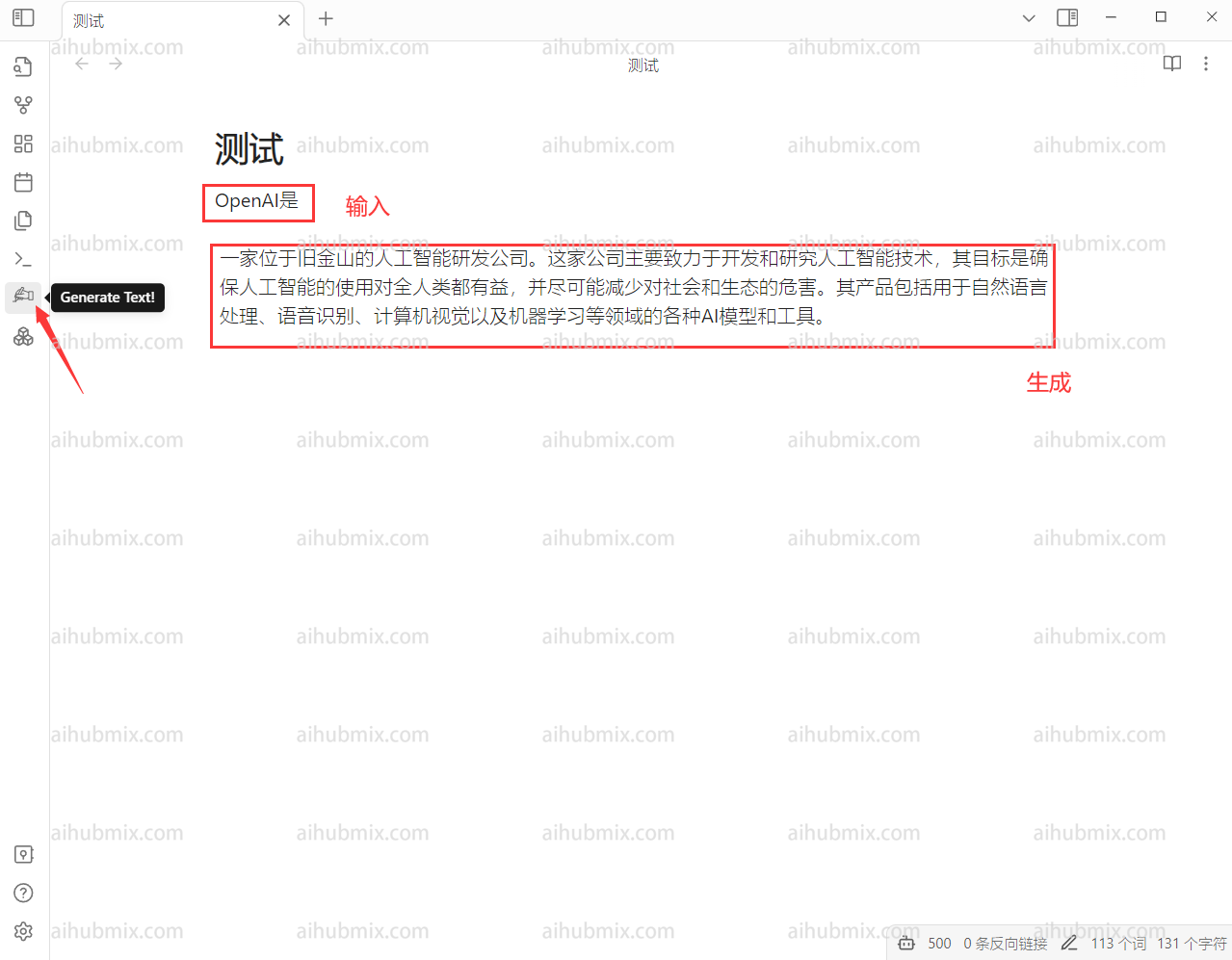Click the insert template ribbon icon
The width and height of the screenshot is (1232, 960).
click(24, 221)
